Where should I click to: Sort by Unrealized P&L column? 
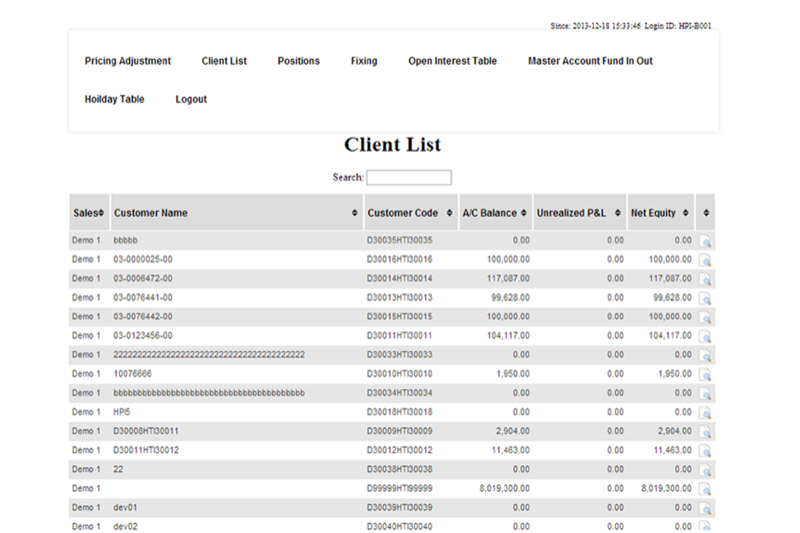(x=580, y=213)
